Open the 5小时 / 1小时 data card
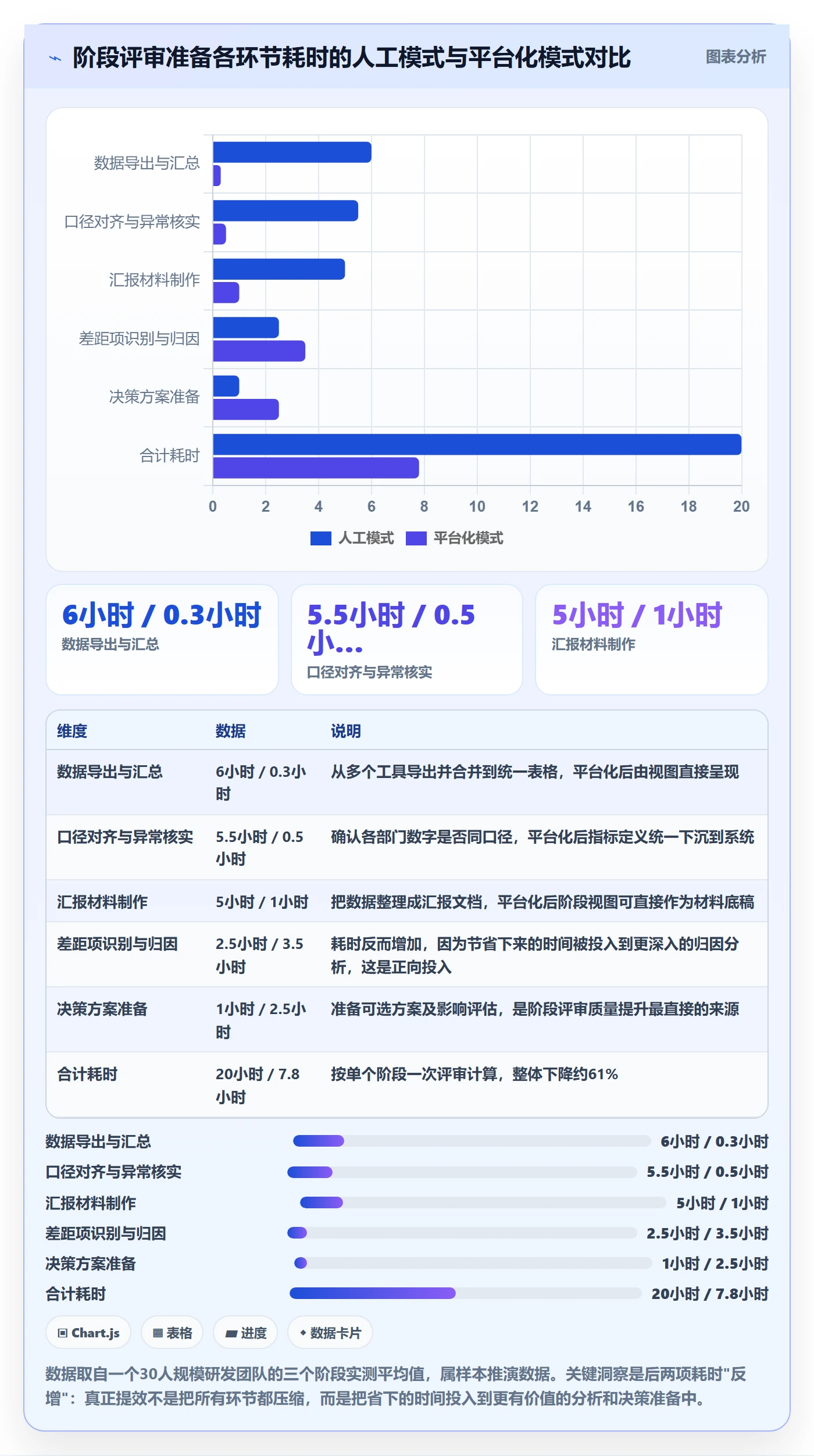814x1456 pixels. (x=652, y=640)
